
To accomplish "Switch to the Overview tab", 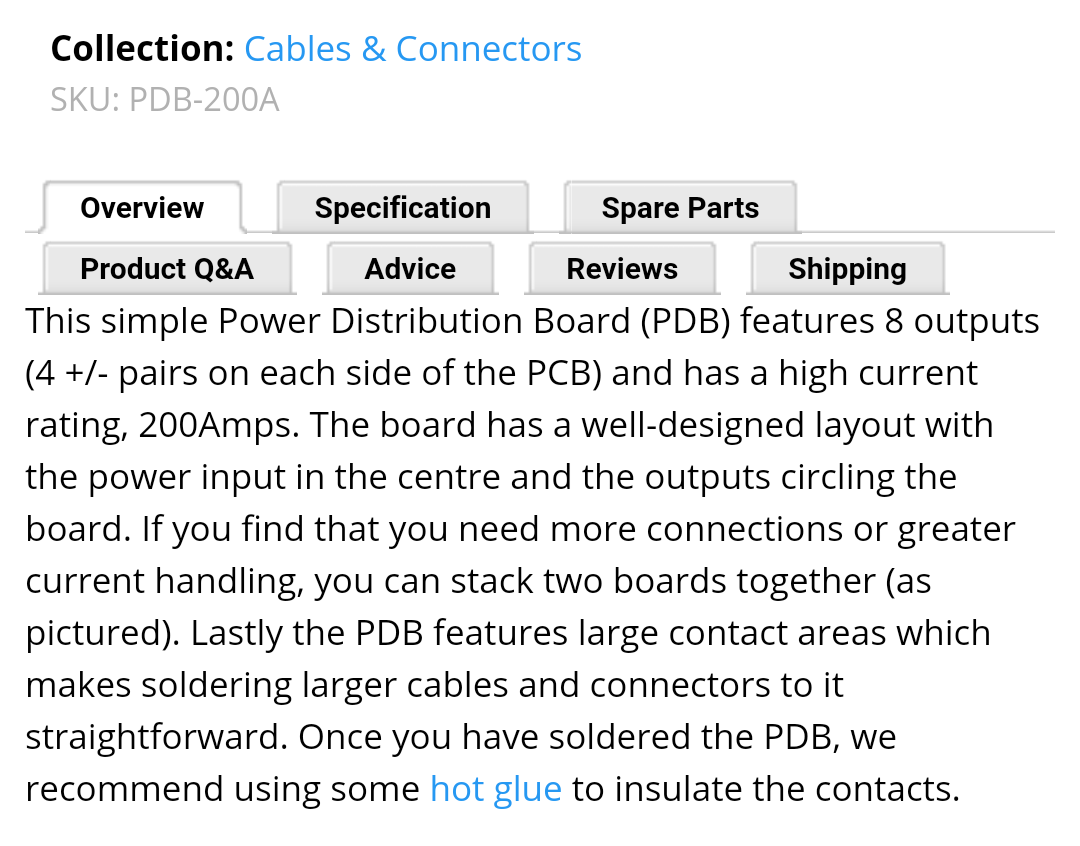I will pyautogui.click(x=142, y=208).
